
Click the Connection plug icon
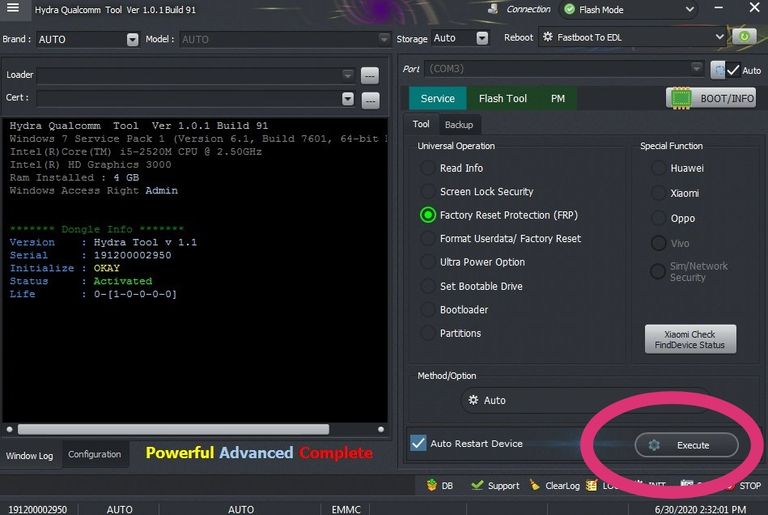click(x=493, y=9)
